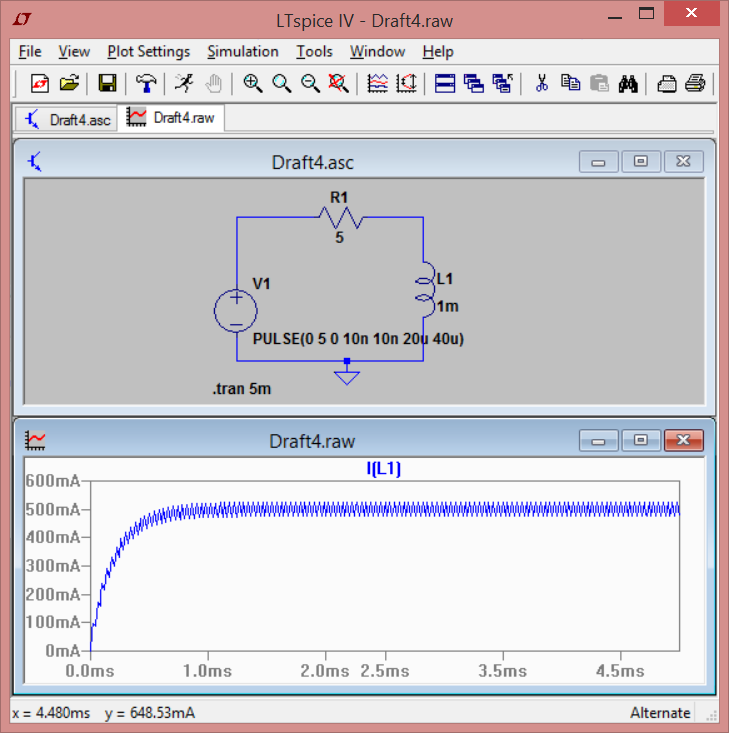This screenshot has width=729, height=733.
Task: Click the 4.5ms x-axis label
Action: 620,671
